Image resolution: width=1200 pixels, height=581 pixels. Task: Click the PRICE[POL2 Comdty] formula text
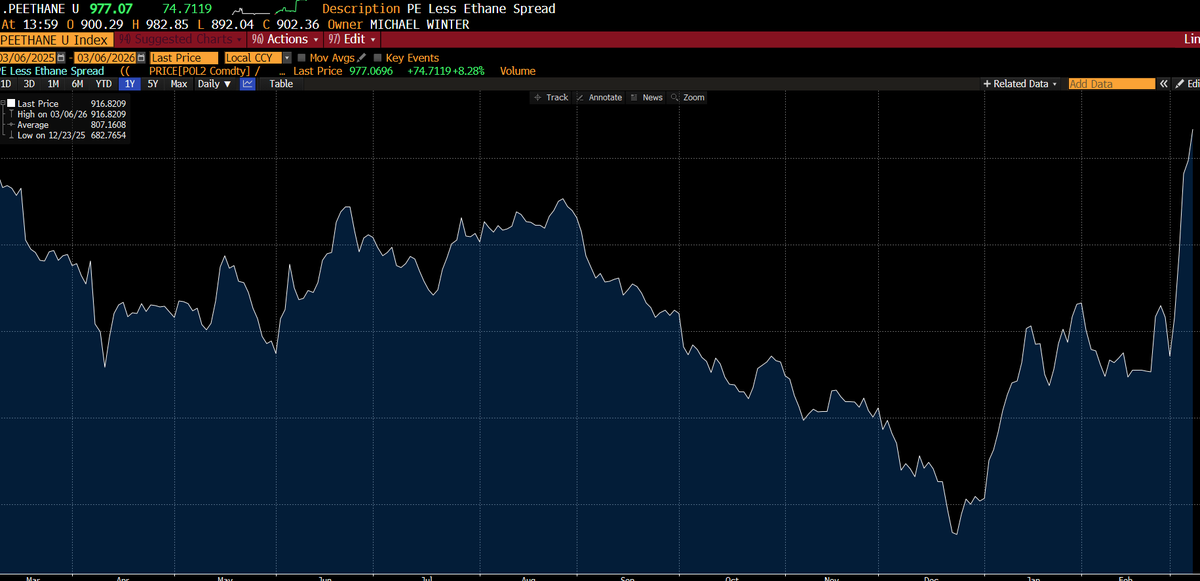pyautogui.click(x=204, y=71)
